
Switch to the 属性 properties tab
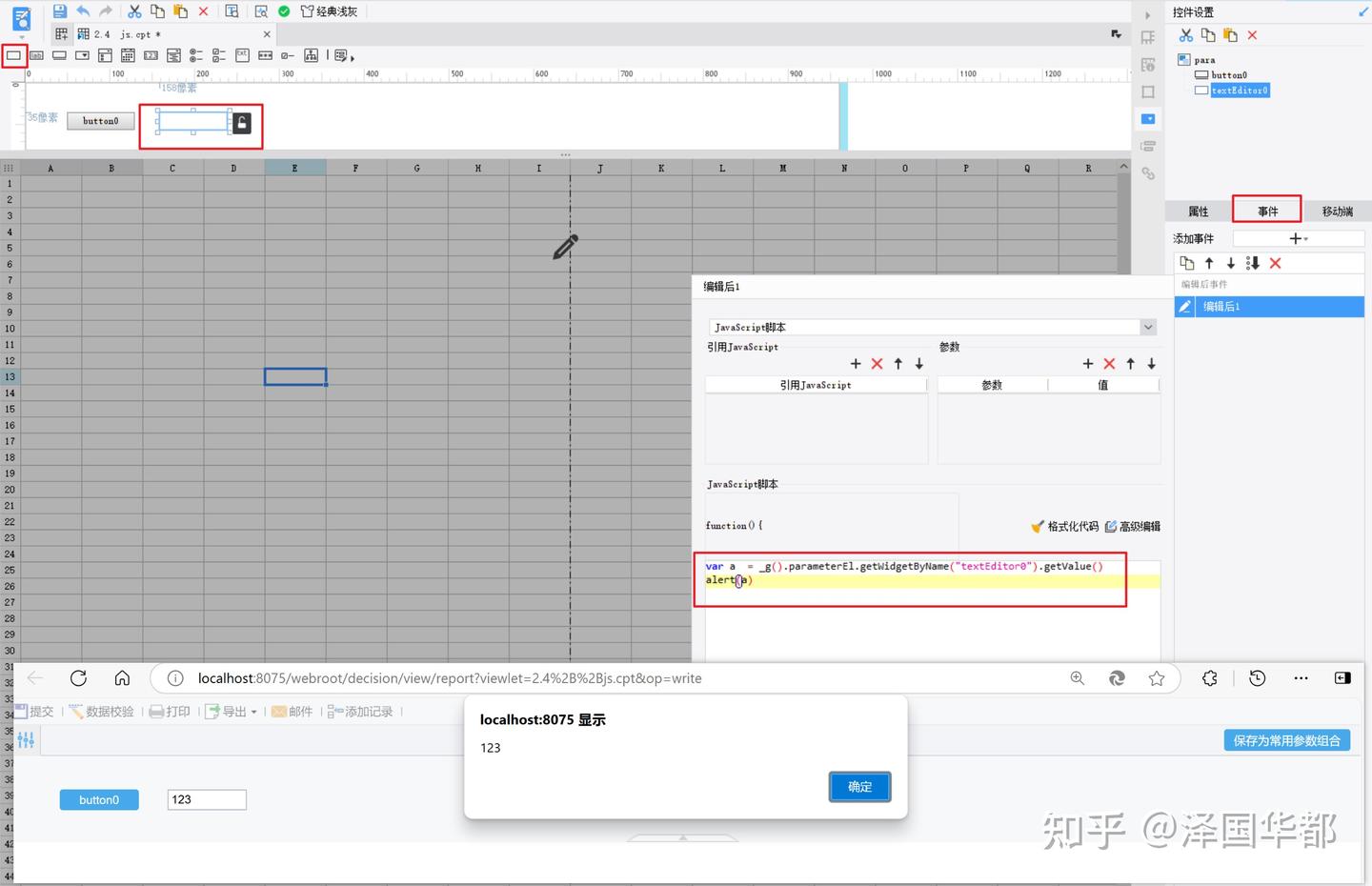pos(1197,211)
